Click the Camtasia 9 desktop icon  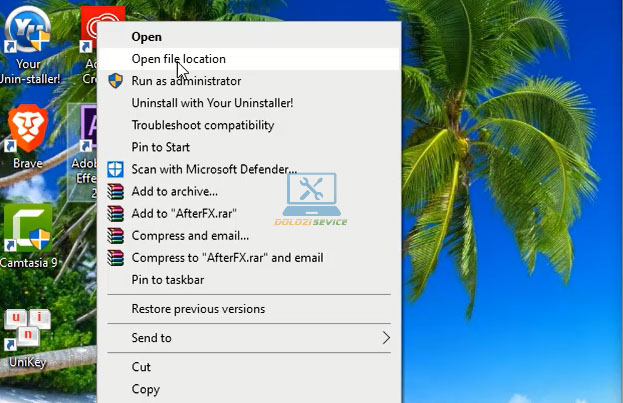coord(28,231)
